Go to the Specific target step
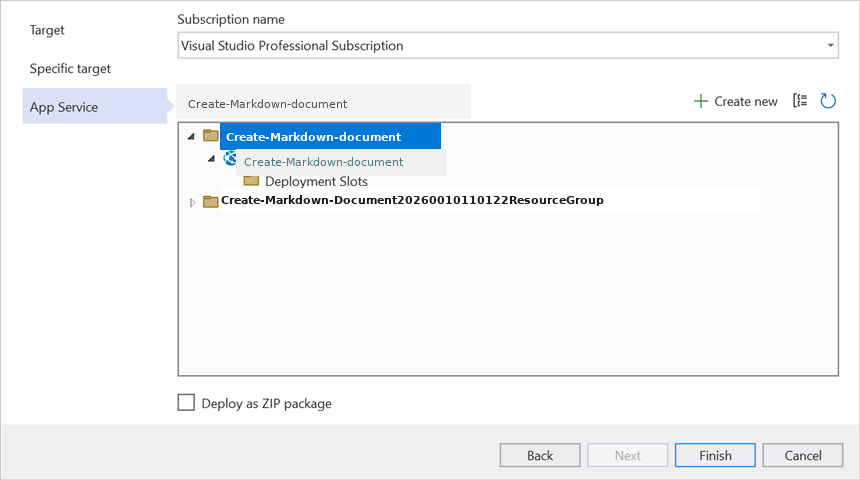The image size is (860, 480). point(70,69)
